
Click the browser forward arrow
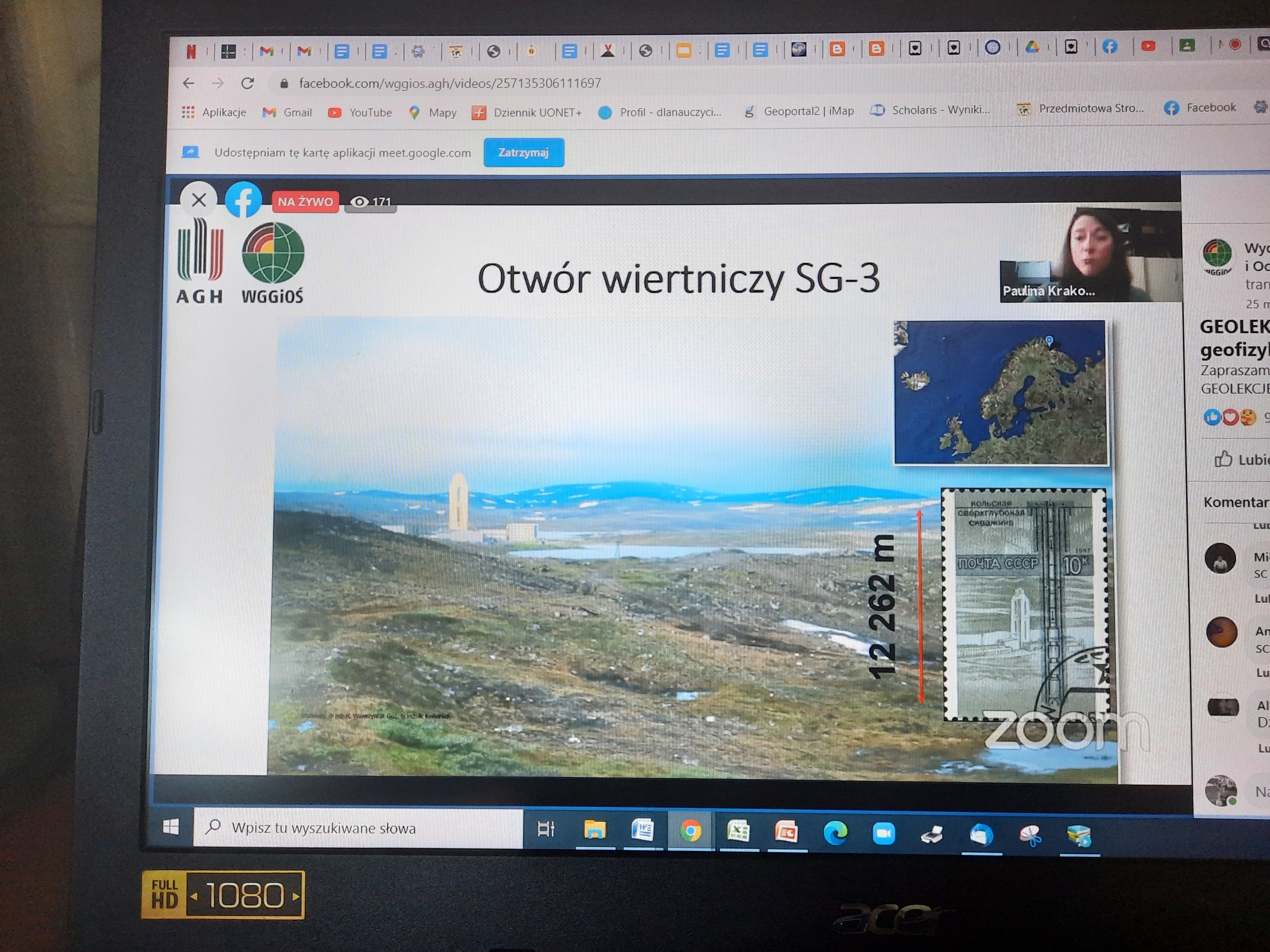(217, 83)
